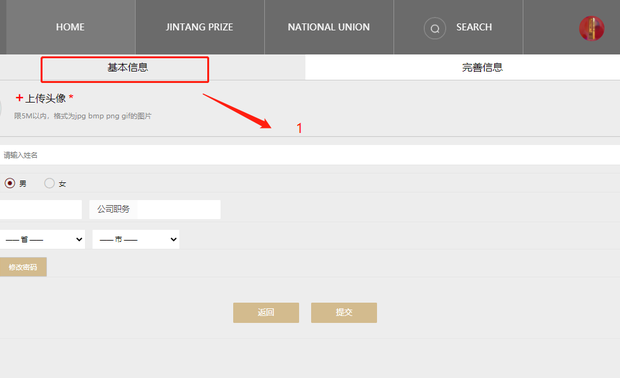Click the SEARCH label in the navbar

click(x=474, y=27)
